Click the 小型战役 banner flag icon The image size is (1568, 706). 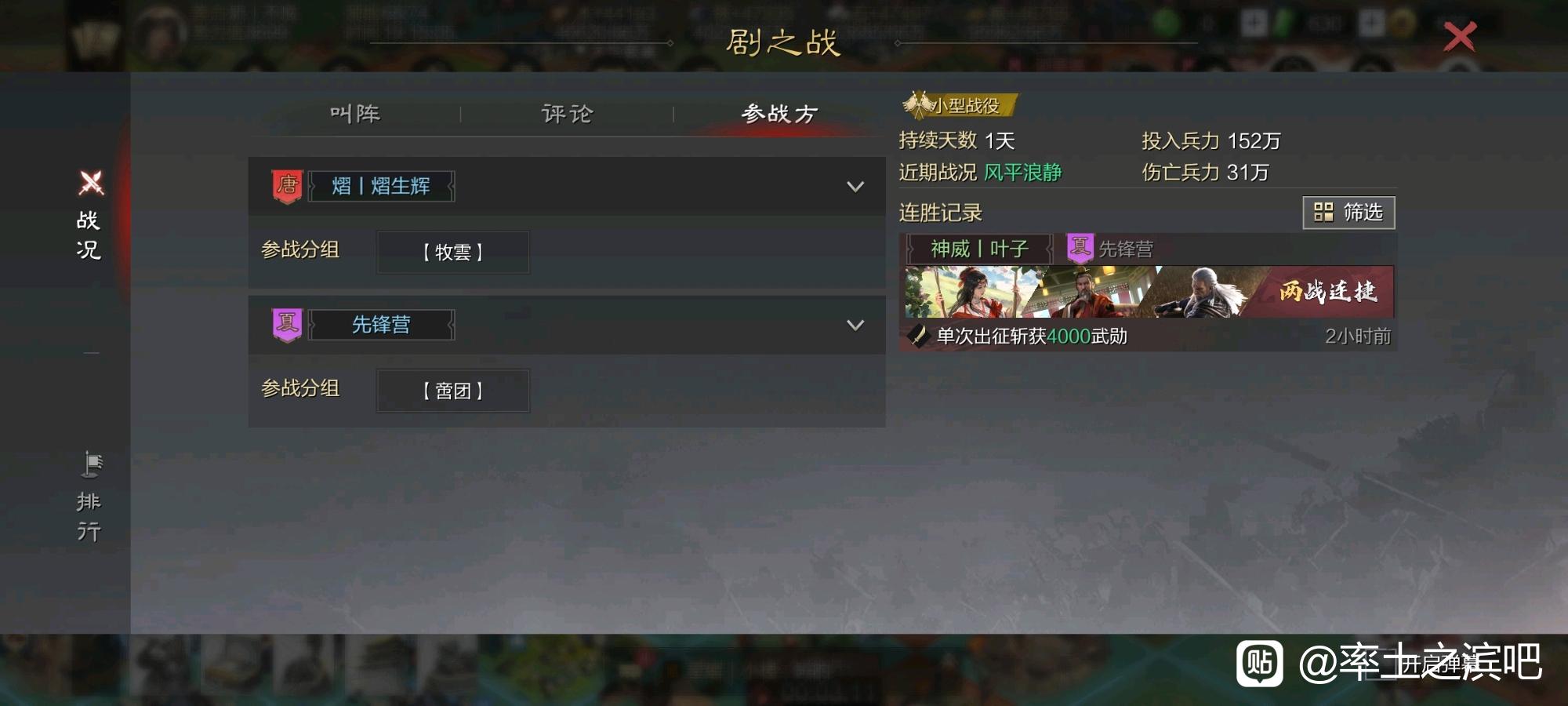coord(918,104)
